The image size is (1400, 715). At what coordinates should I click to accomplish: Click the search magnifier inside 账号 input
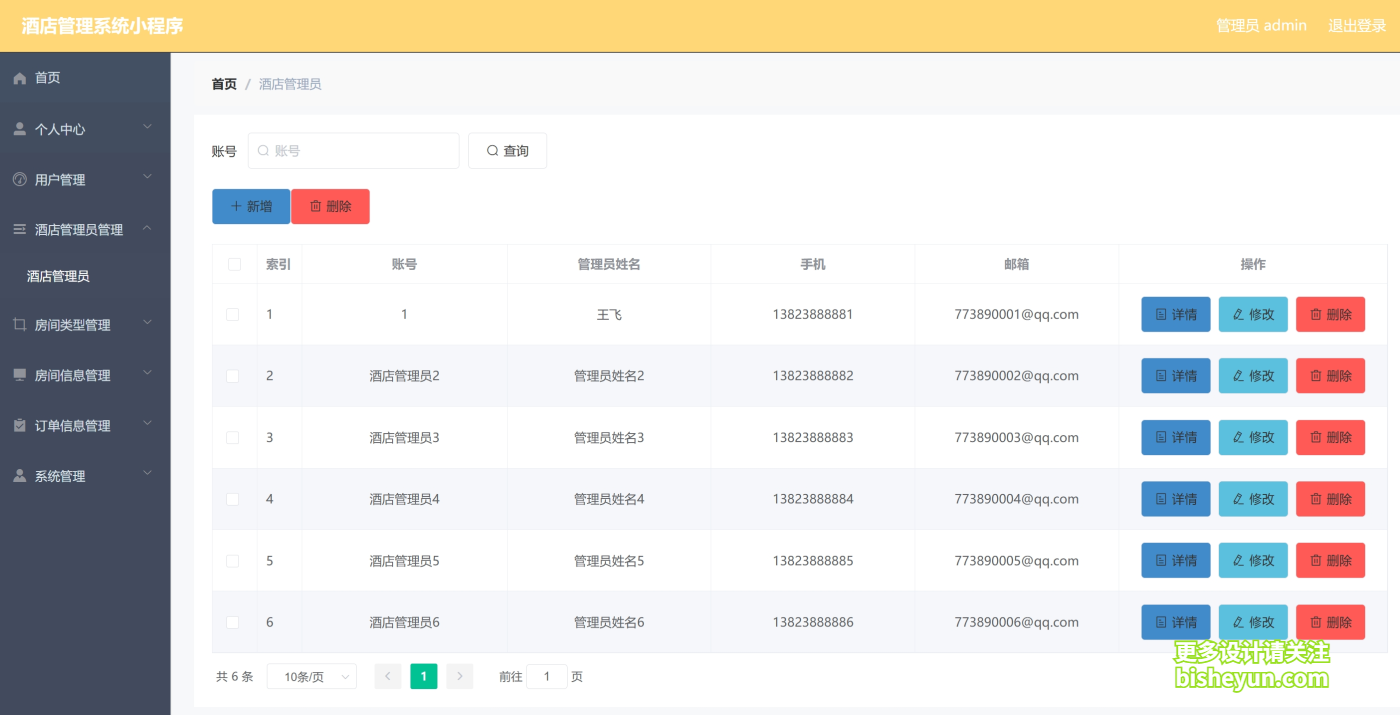click(x=261, y=150)
